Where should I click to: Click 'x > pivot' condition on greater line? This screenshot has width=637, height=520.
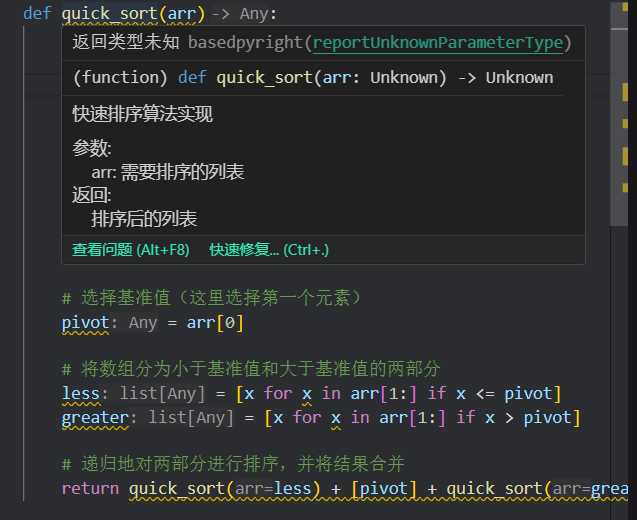[x=528, y=418]
